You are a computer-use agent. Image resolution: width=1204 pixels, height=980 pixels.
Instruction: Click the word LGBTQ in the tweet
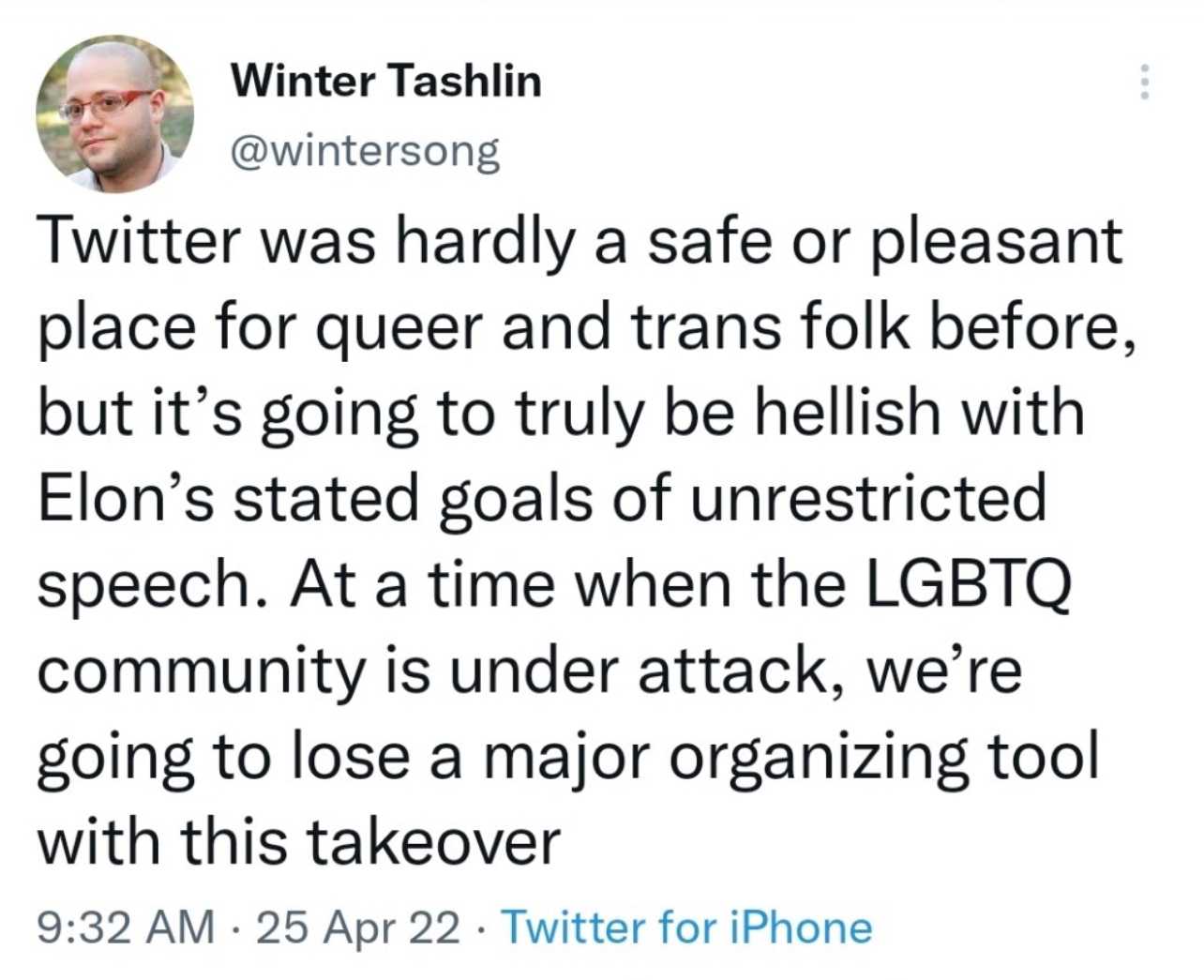(966, 585)
